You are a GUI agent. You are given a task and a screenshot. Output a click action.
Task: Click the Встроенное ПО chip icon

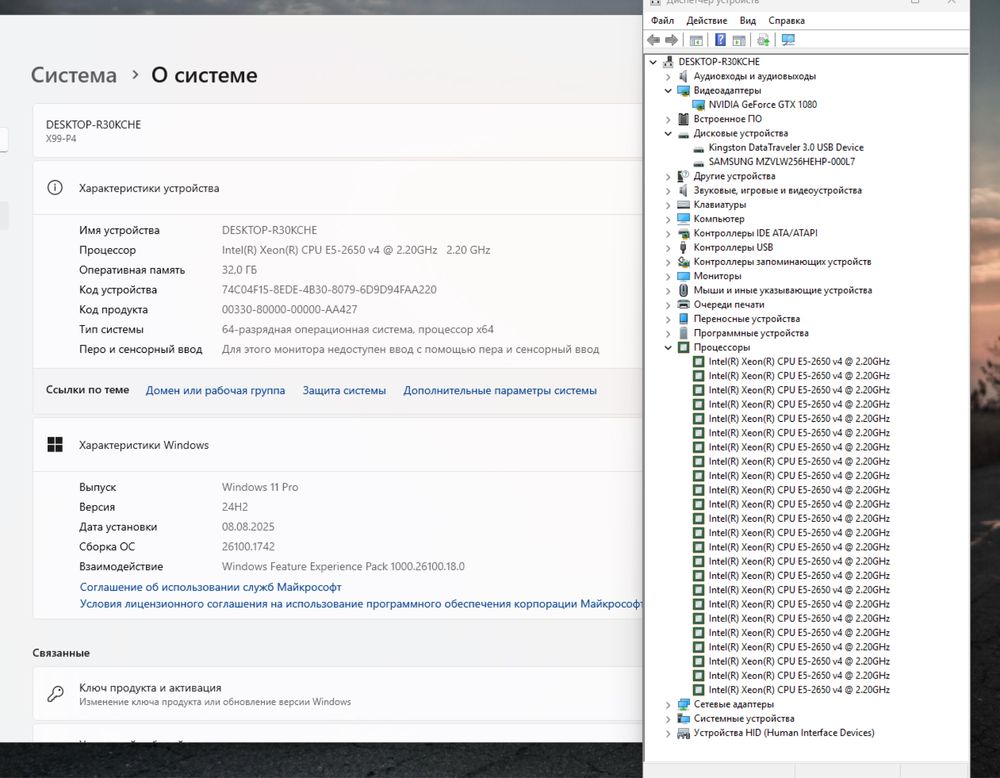click(683, 119)
